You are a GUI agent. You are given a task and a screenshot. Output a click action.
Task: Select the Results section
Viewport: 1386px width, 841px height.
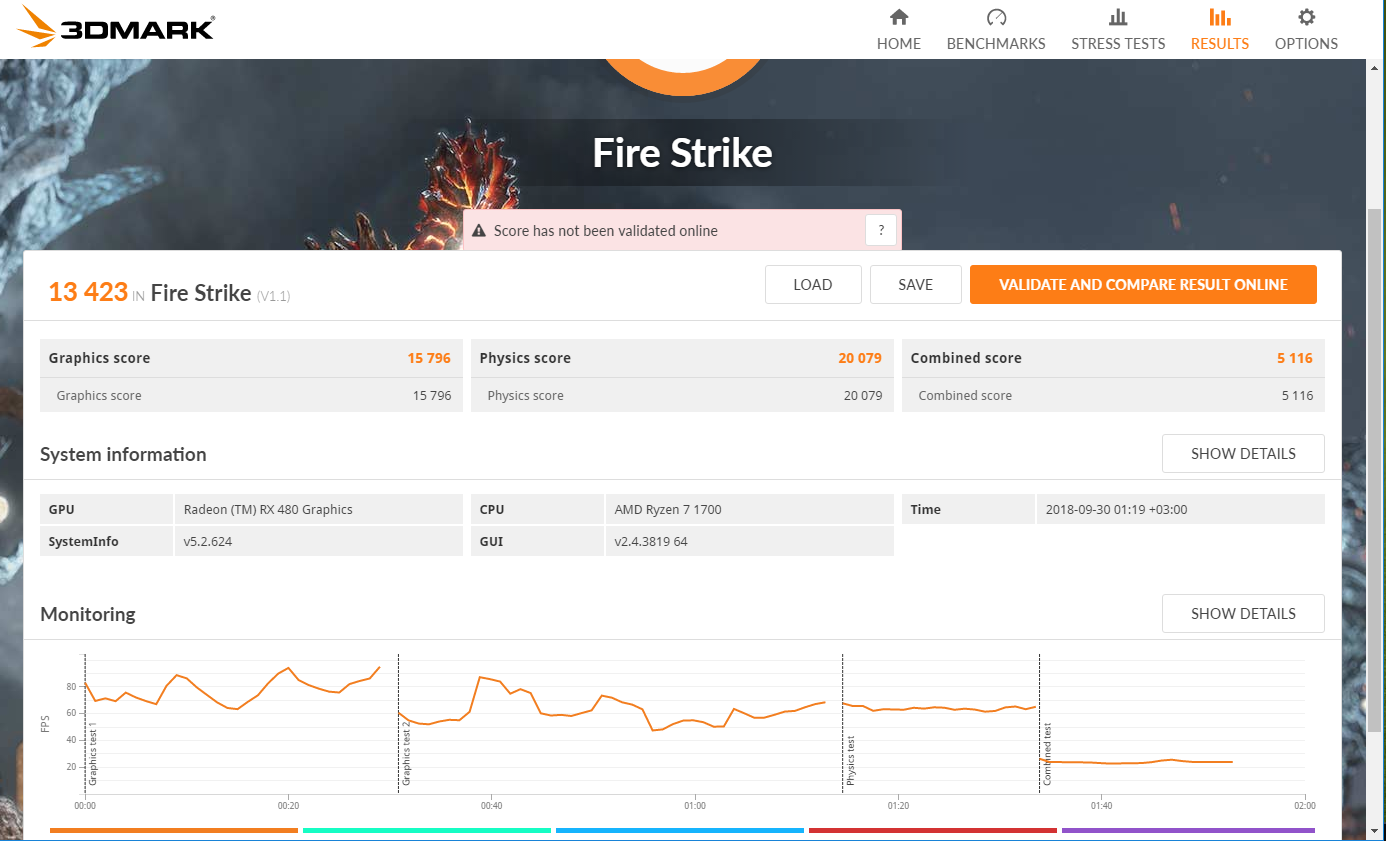tap(1220, 30)
